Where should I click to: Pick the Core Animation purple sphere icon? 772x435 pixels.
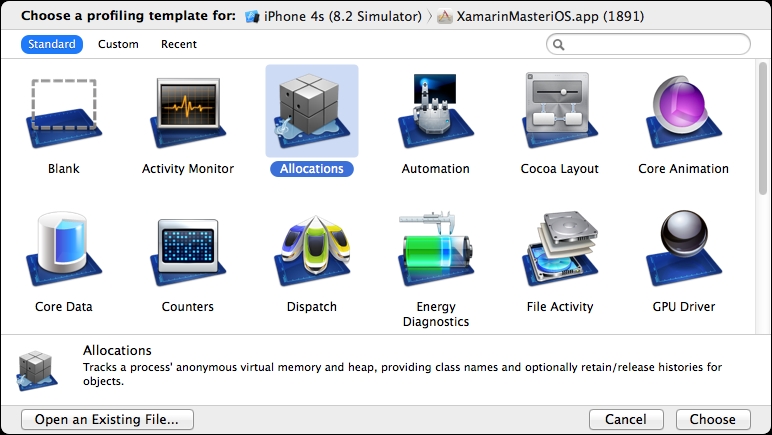coord(684,111)
